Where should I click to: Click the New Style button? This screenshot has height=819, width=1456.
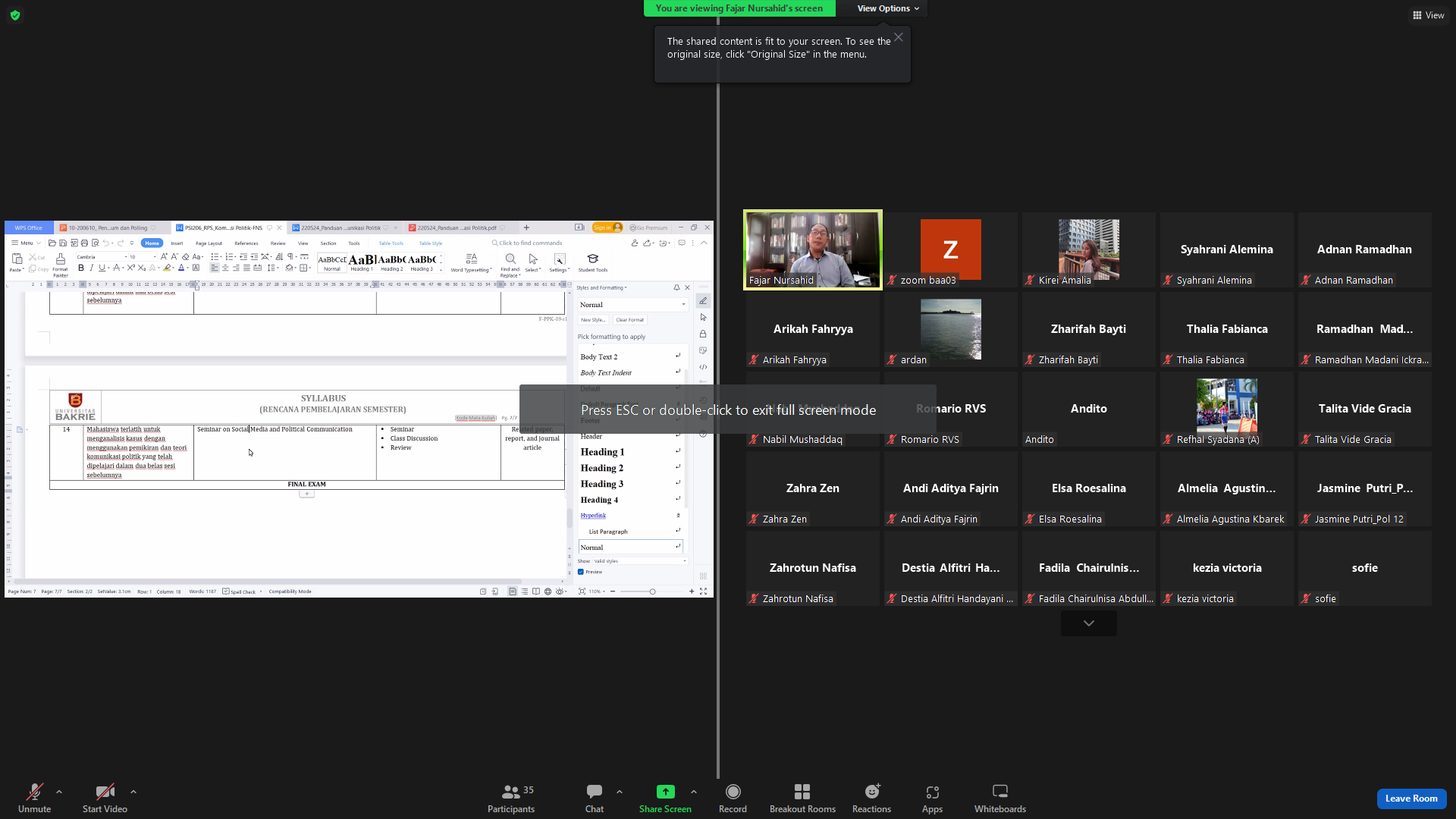click(x=593, y=320)
